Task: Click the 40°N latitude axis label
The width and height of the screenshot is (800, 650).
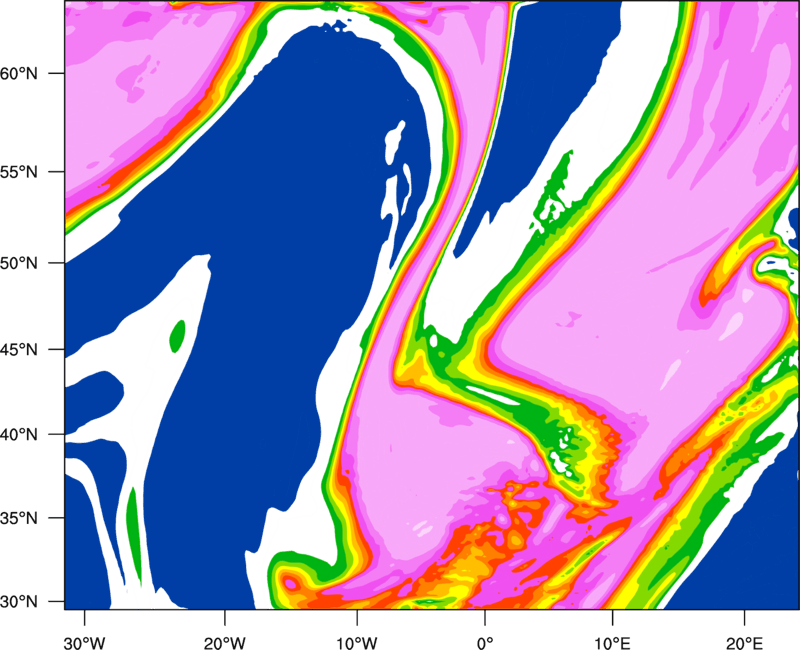Action: 19,435
